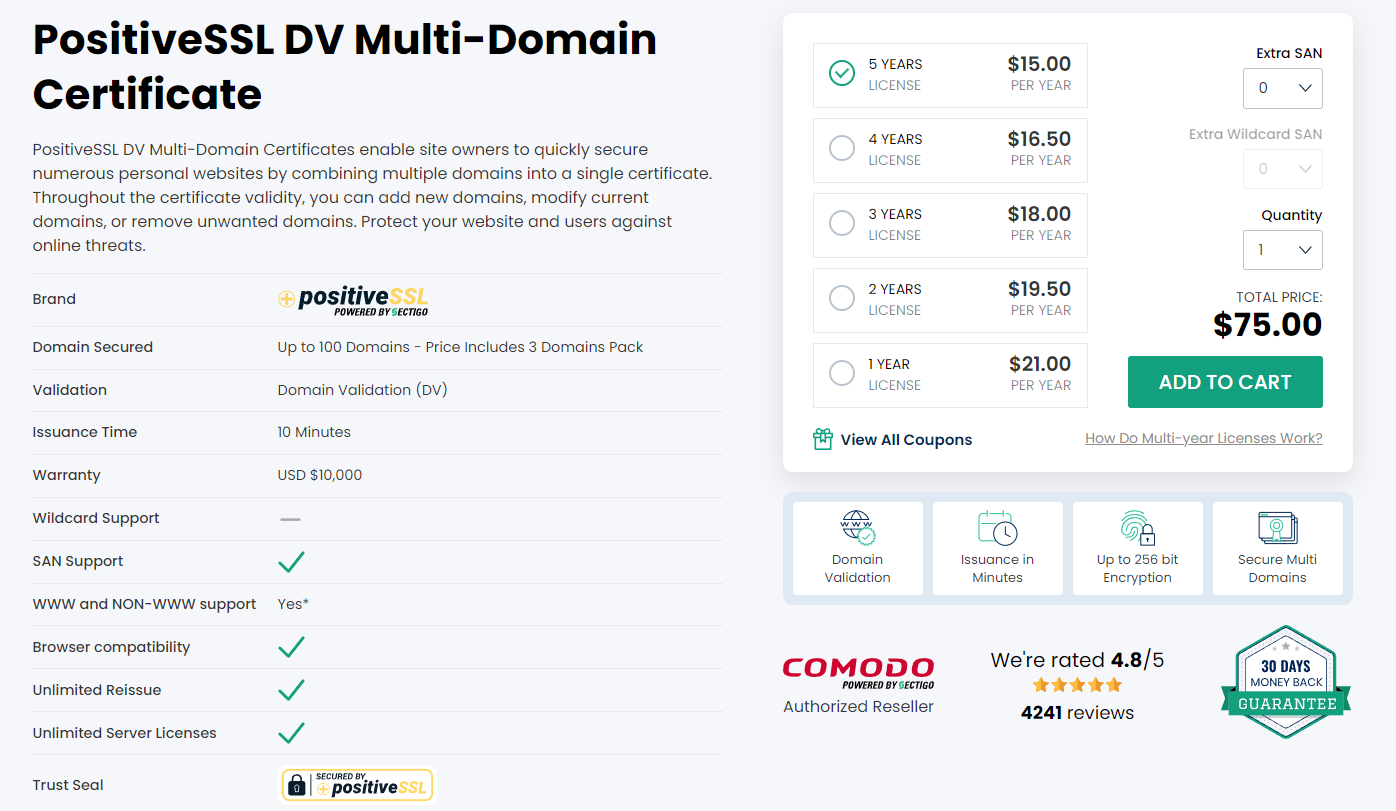Click the Up to 256 bit Encryption label
Screen dimensions: 1396x811
(1138, 569)
